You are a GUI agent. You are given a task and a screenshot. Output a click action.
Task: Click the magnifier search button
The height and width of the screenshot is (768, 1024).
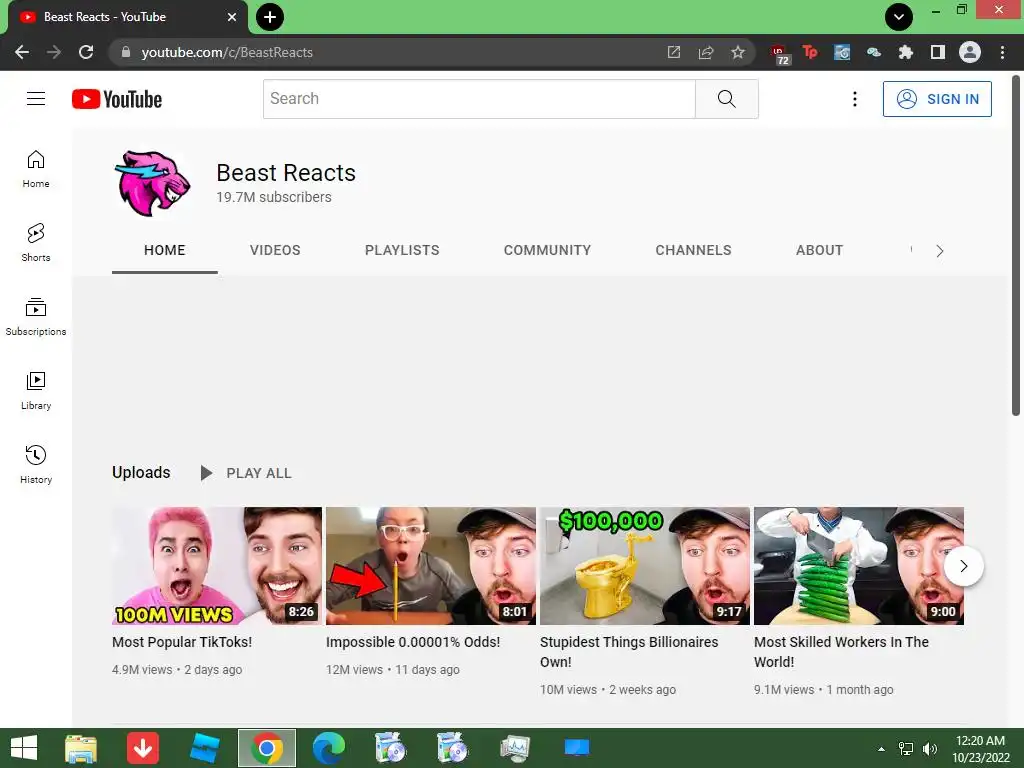pos(727,99)
